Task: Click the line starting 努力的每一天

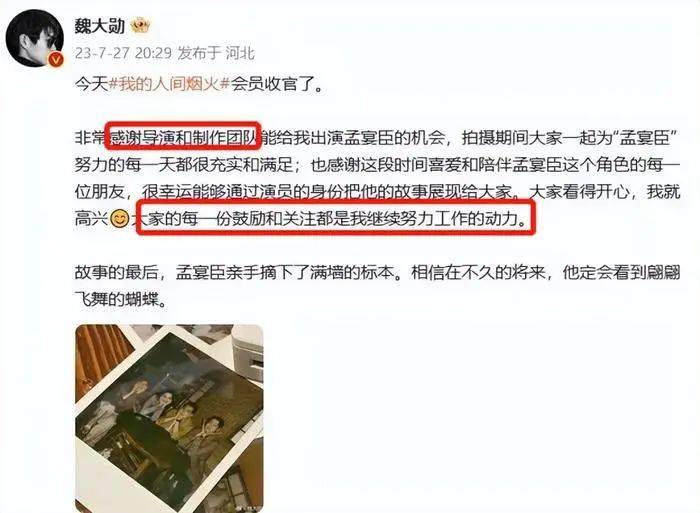Action: click(377, 165)
